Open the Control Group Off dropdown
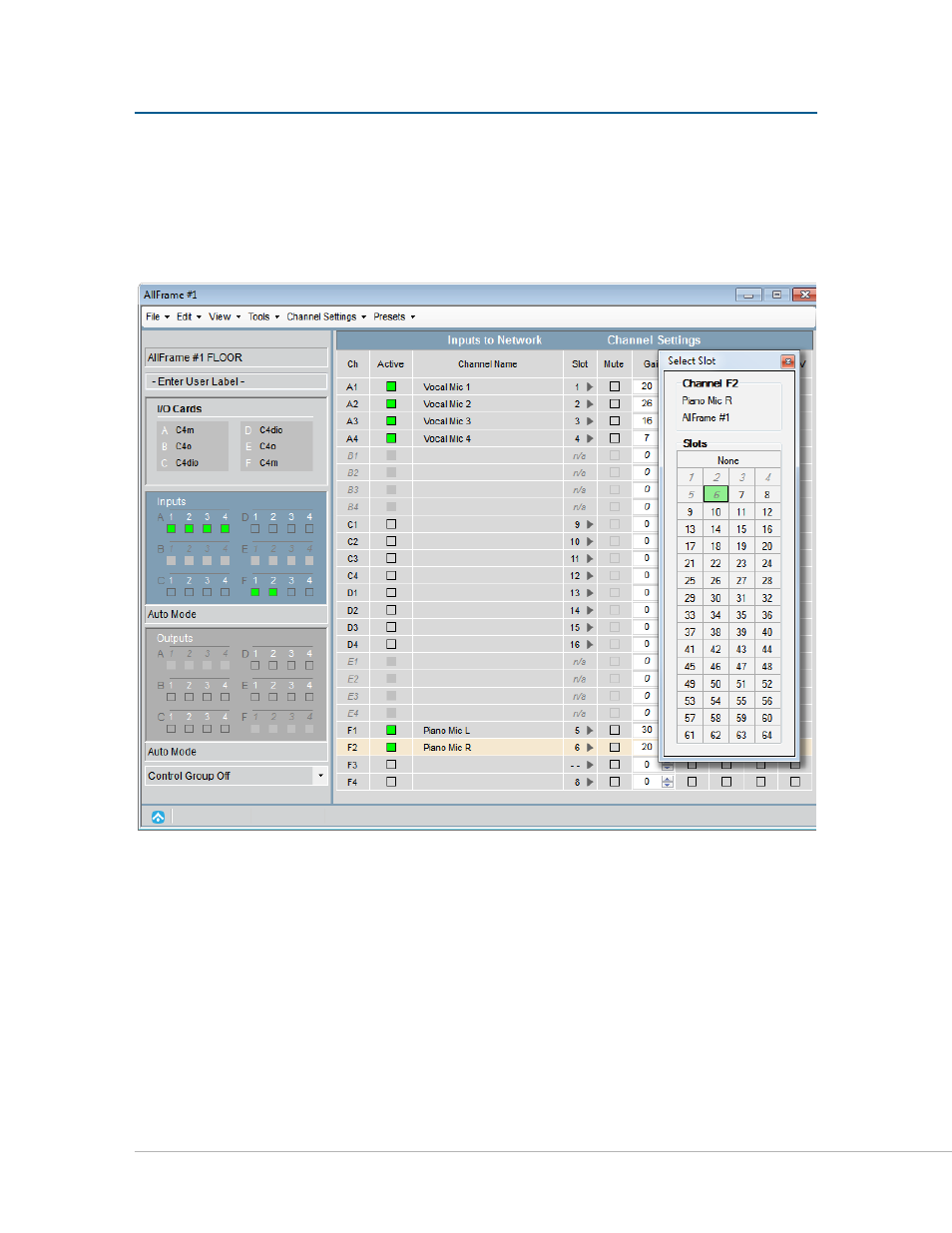 click(237, 776)
